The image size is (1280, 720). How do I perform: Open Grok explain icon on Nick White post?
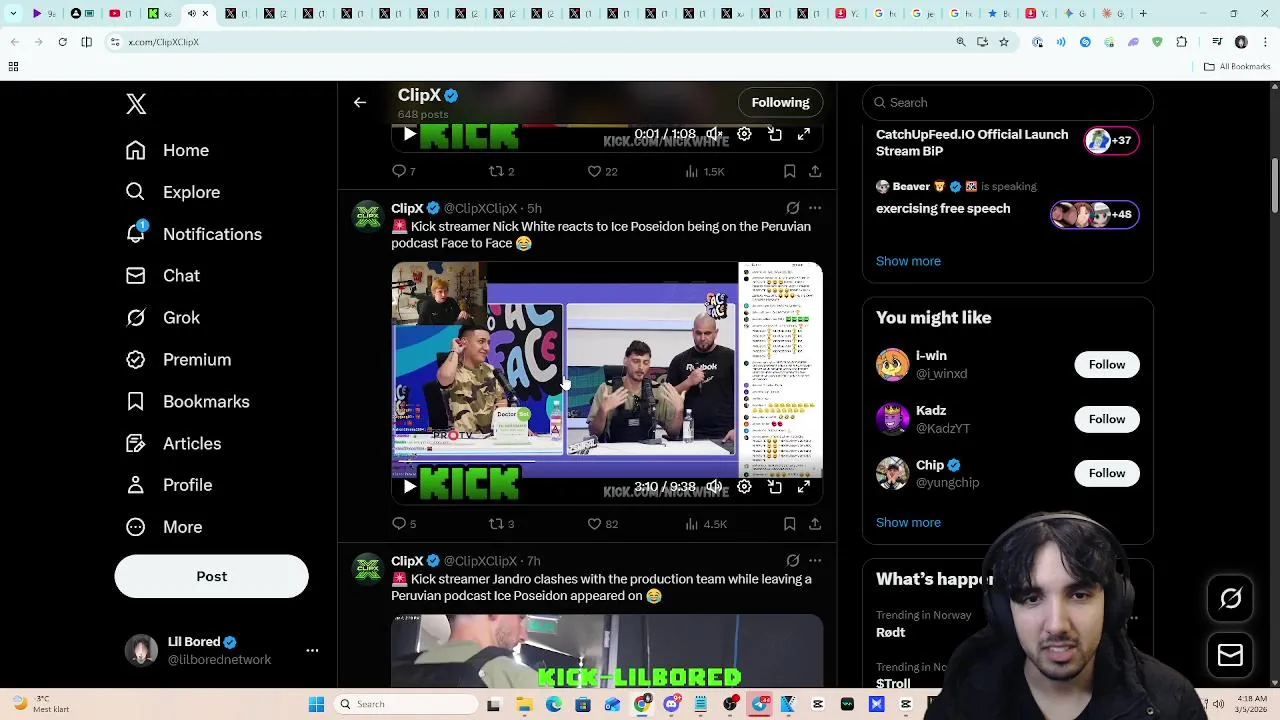pos(792,208)
